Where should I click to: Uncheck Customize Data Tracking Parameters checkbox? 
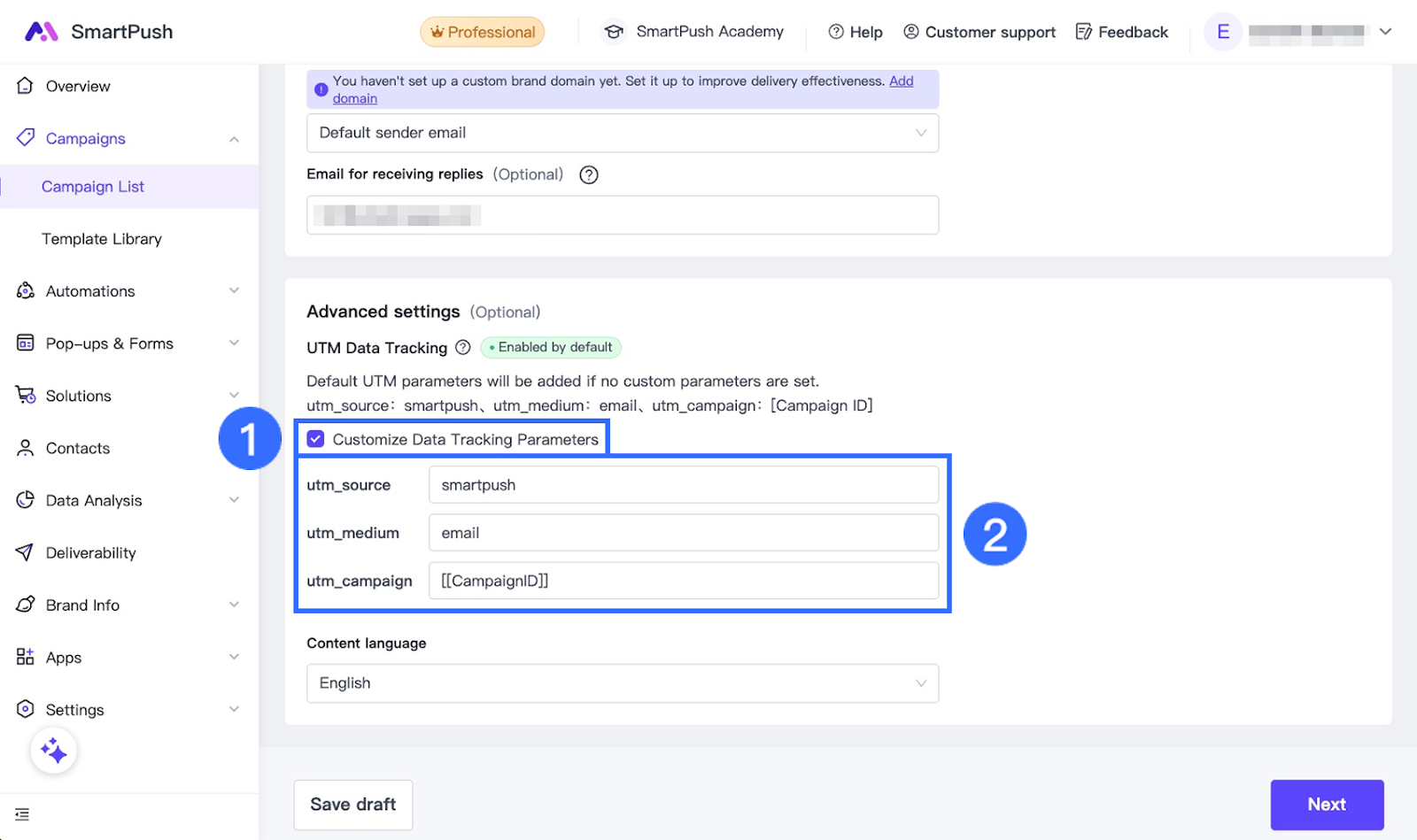click(x=316, y=439)
